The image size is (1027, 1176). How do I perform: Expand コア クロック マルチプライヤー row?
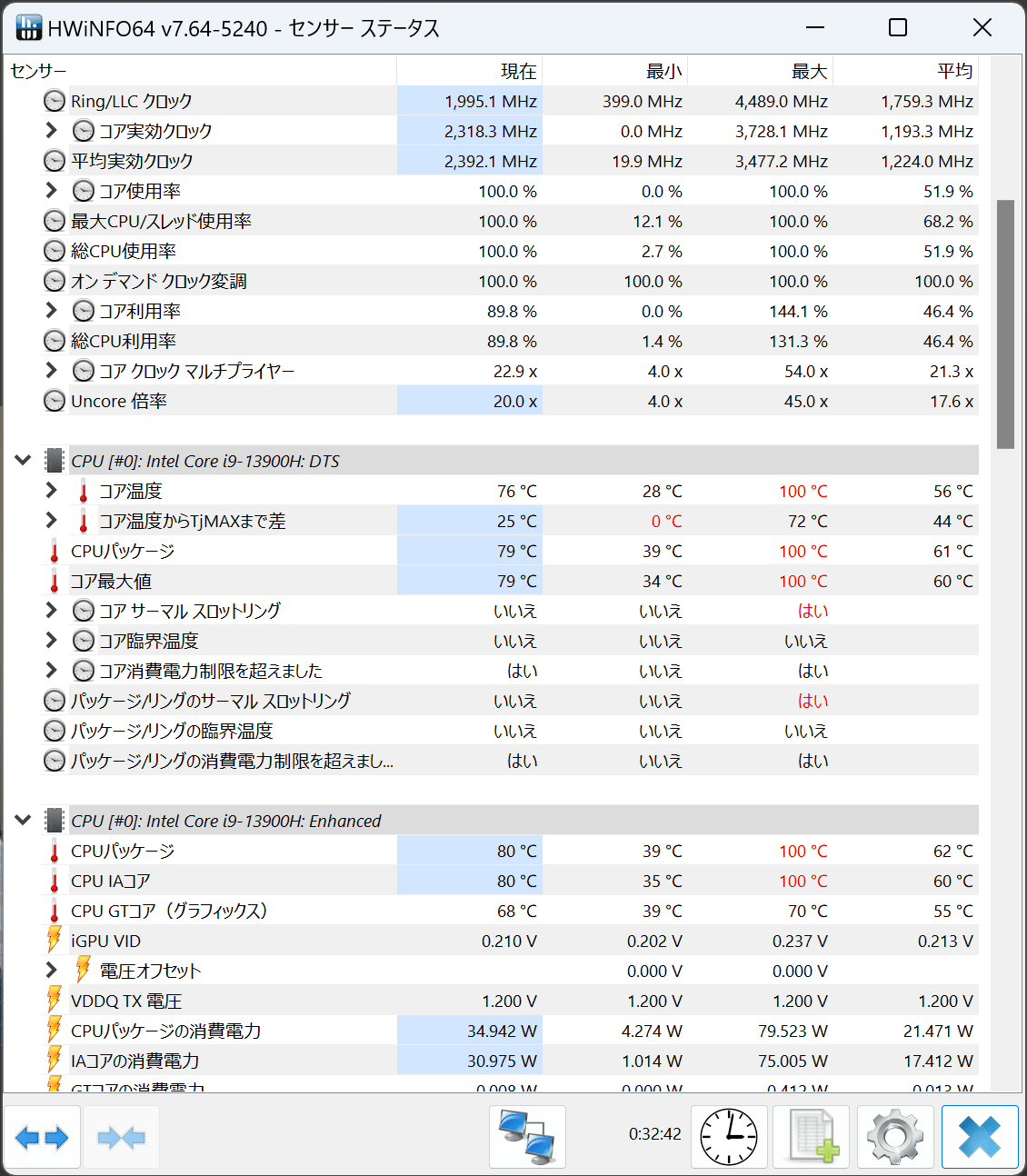(51, 371)
